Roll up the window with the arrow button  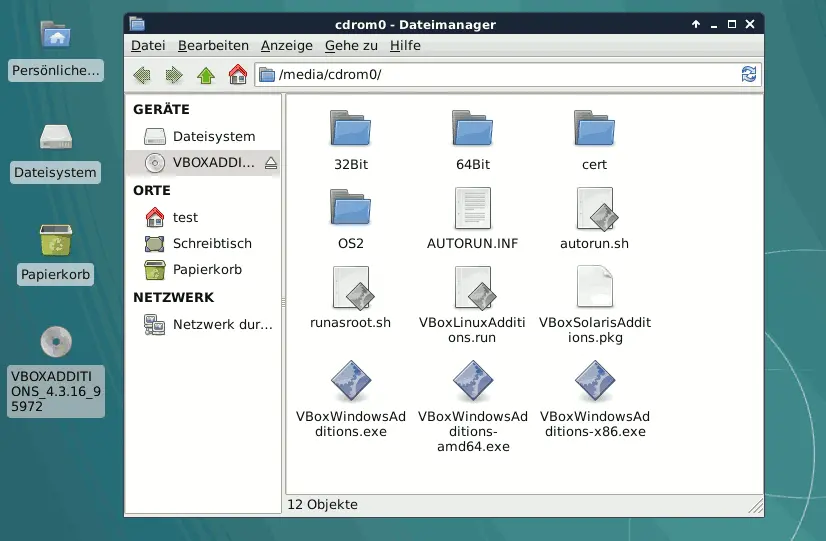point(696,24)
